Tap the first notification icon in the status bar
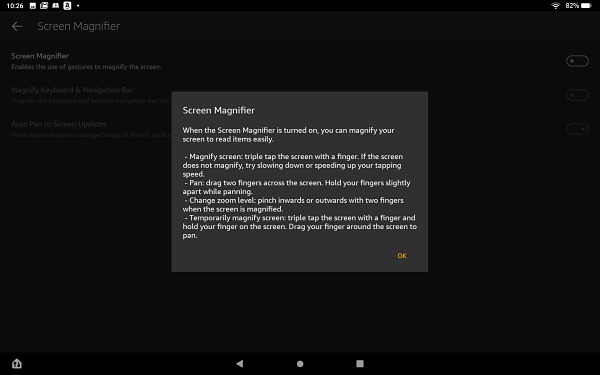 33,6
